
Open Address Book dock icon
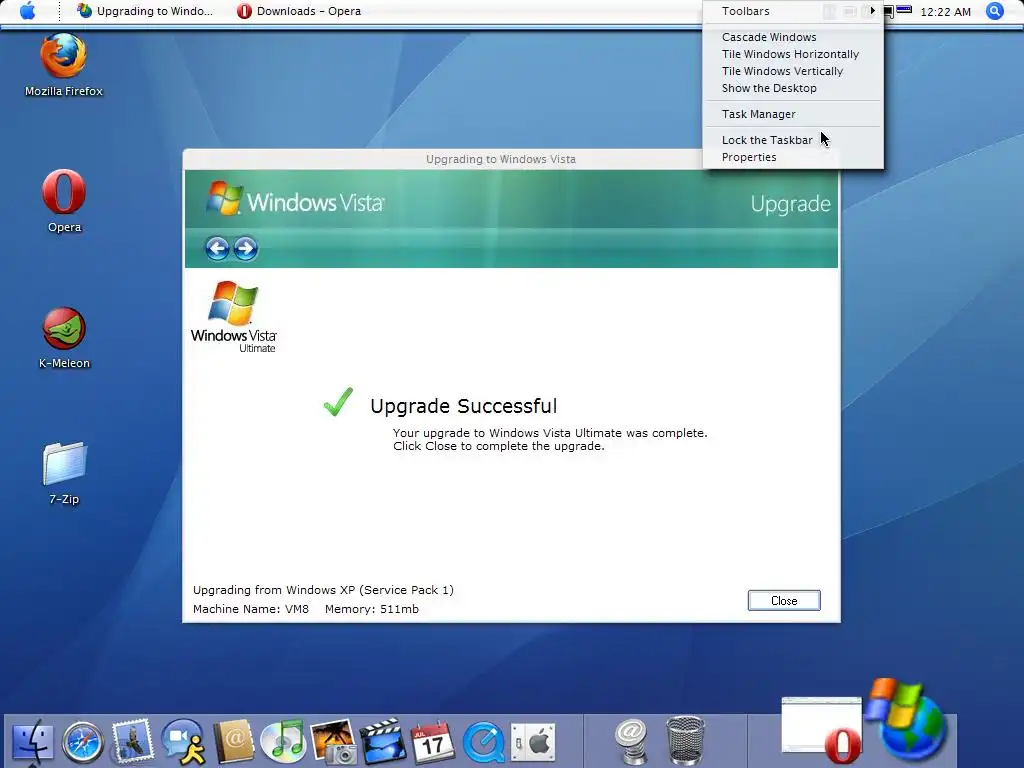point(233,742)
